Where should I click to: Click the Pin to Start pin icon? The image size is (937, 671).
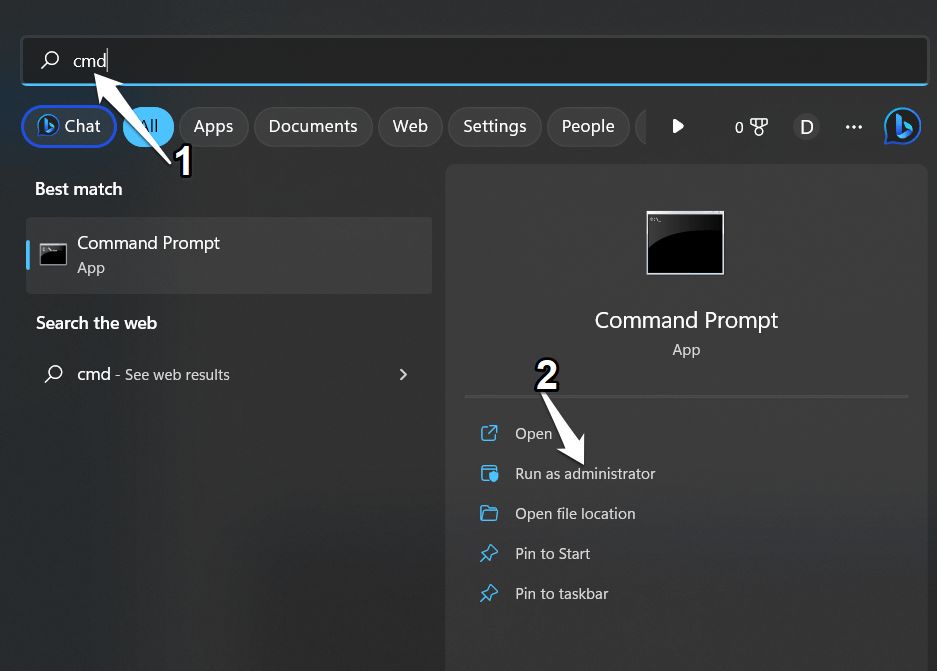489,553
